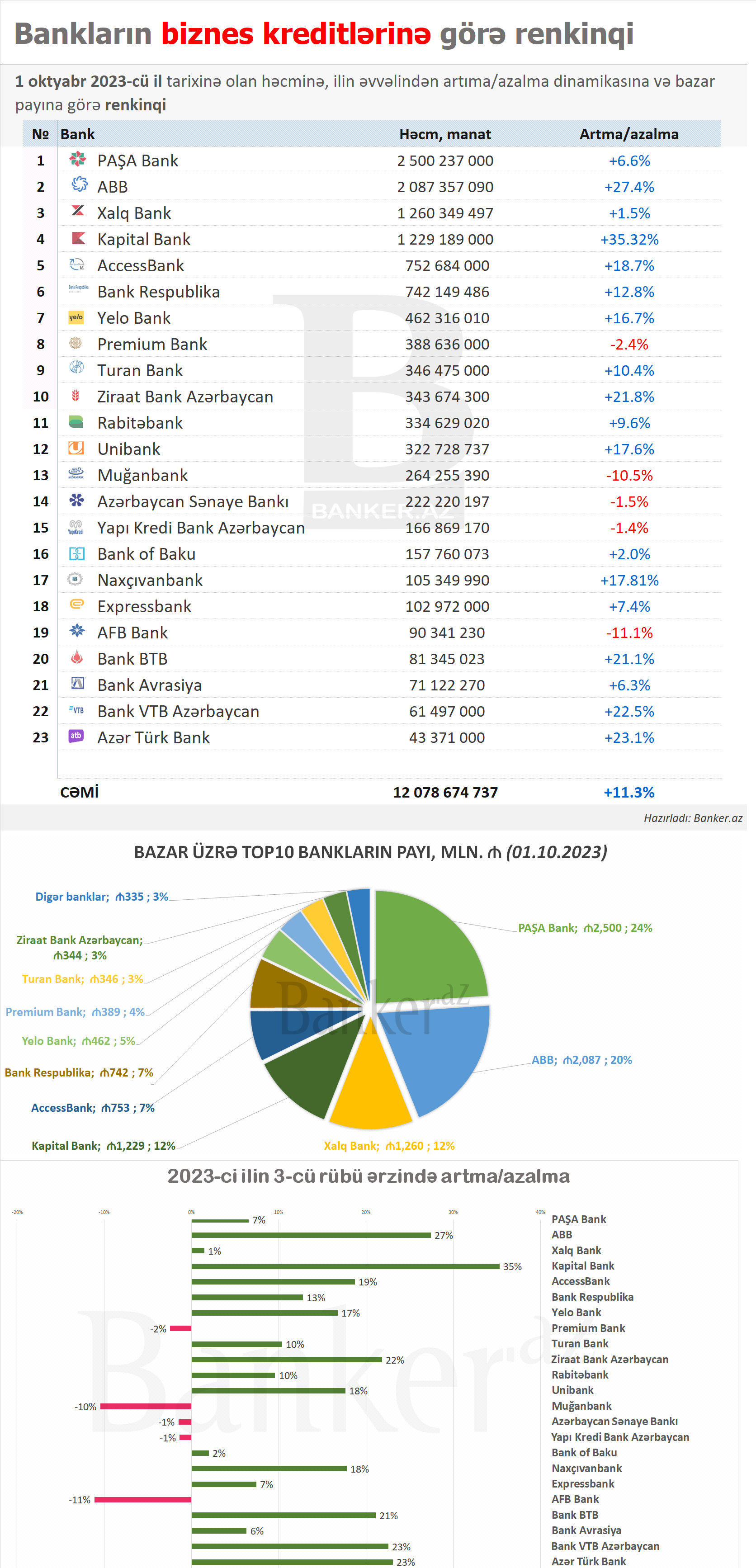
Task: Click the purple Azər Türk Bank logo
Action: coord(76,736)
